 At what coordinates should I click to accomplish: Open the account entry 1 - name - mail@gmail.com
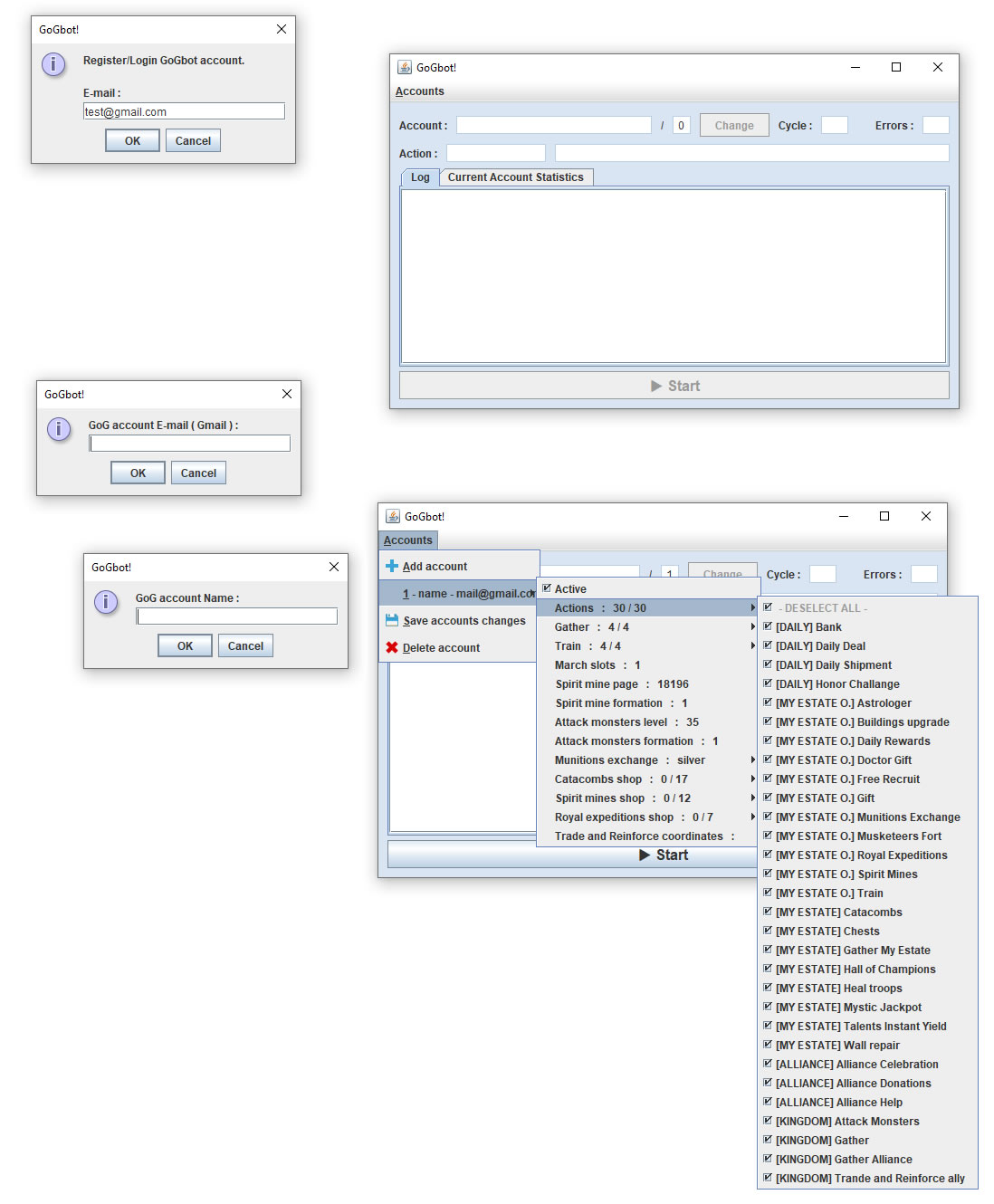(x=459, y=593)
